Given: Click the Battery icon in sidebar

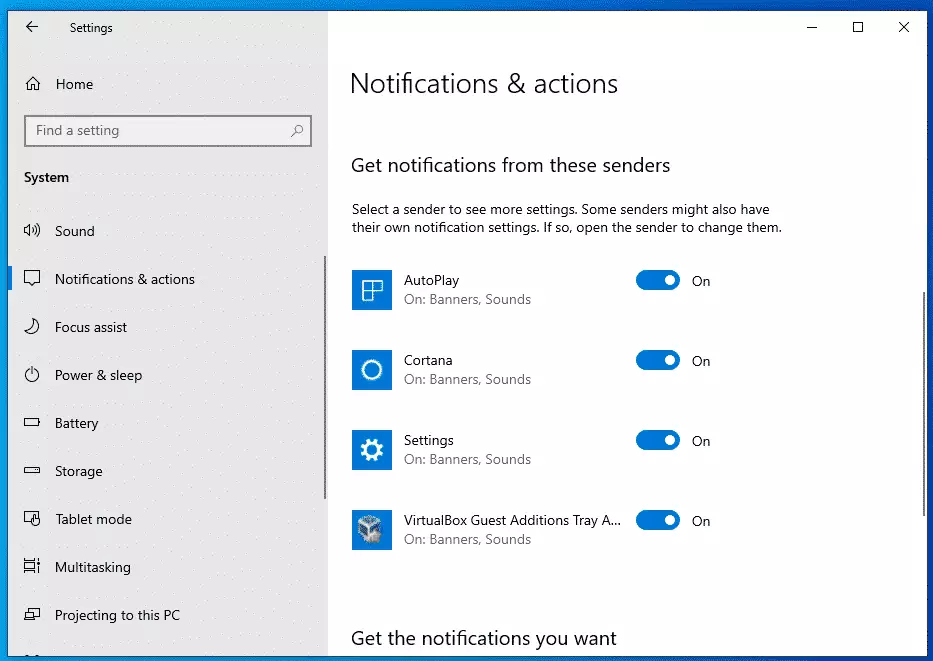Looking at the screenshot, I should click(x=32, y=422).
